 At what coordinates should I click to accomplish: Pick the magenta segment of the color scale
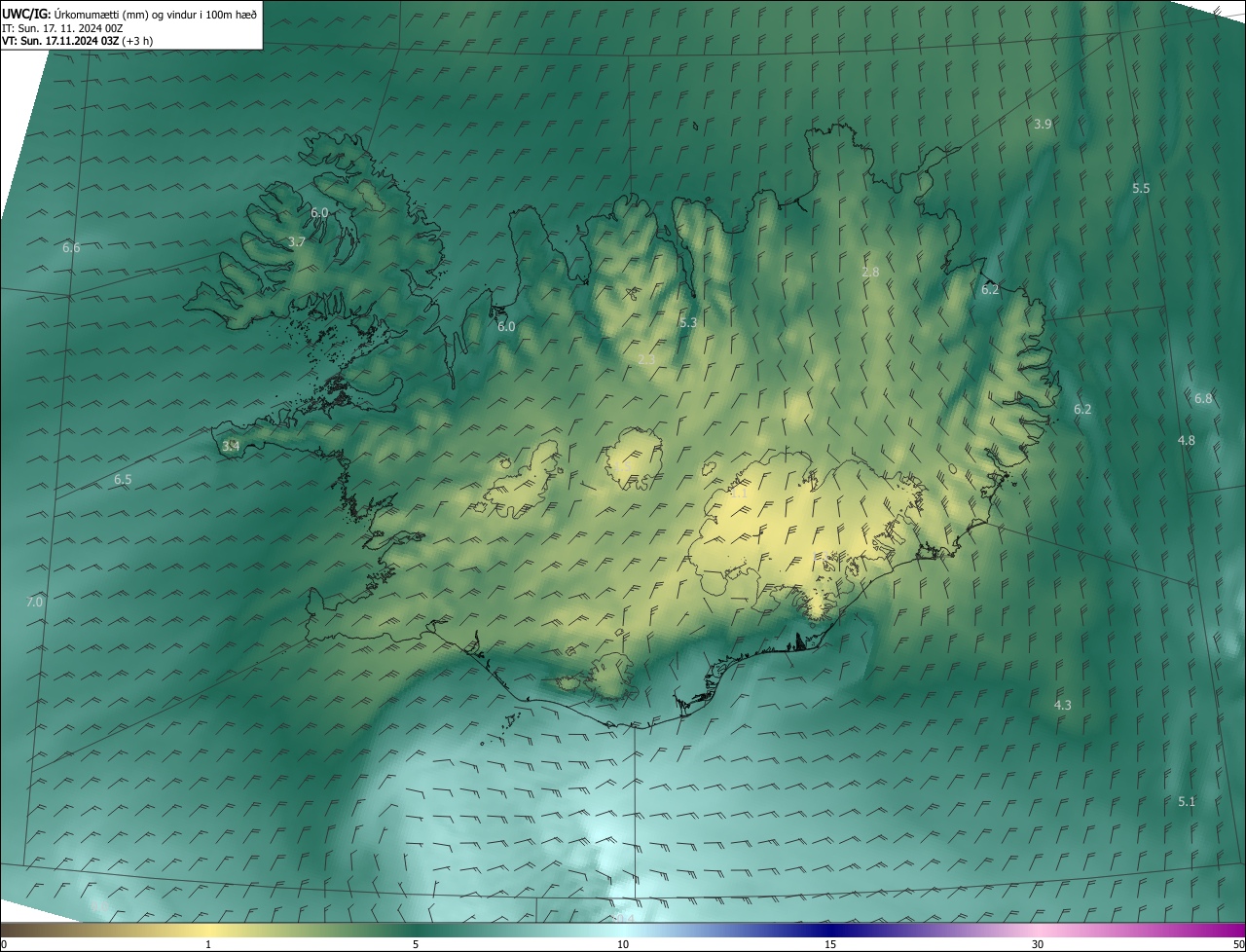pos(1207,930)
